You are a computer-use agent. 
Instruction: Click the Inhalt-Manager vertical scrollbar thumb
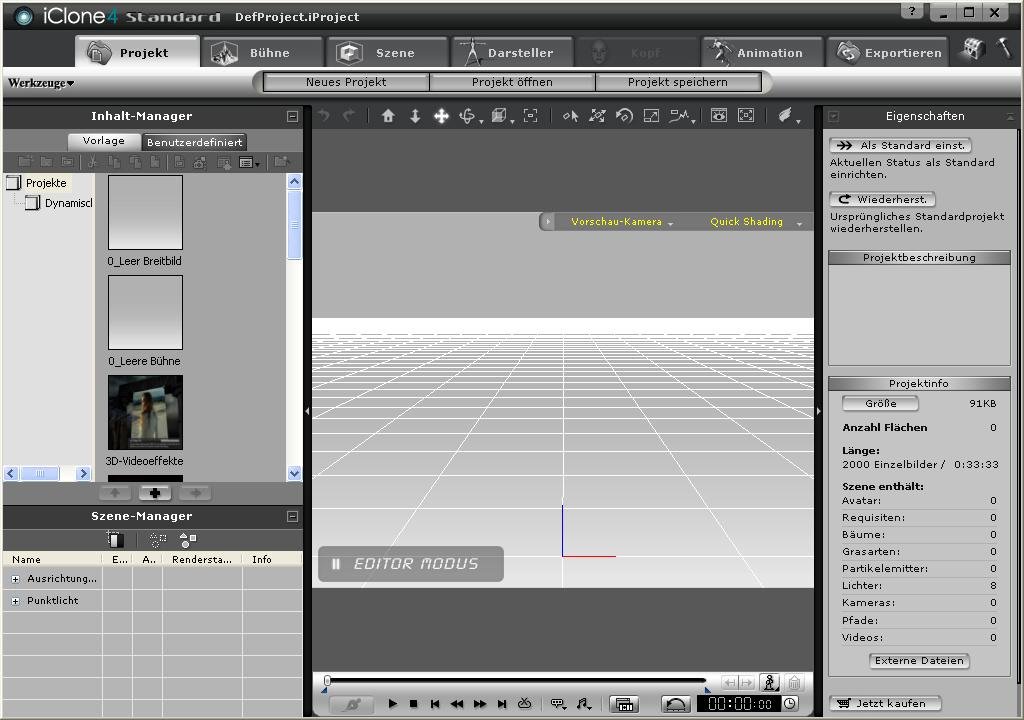tap(295, 224)
